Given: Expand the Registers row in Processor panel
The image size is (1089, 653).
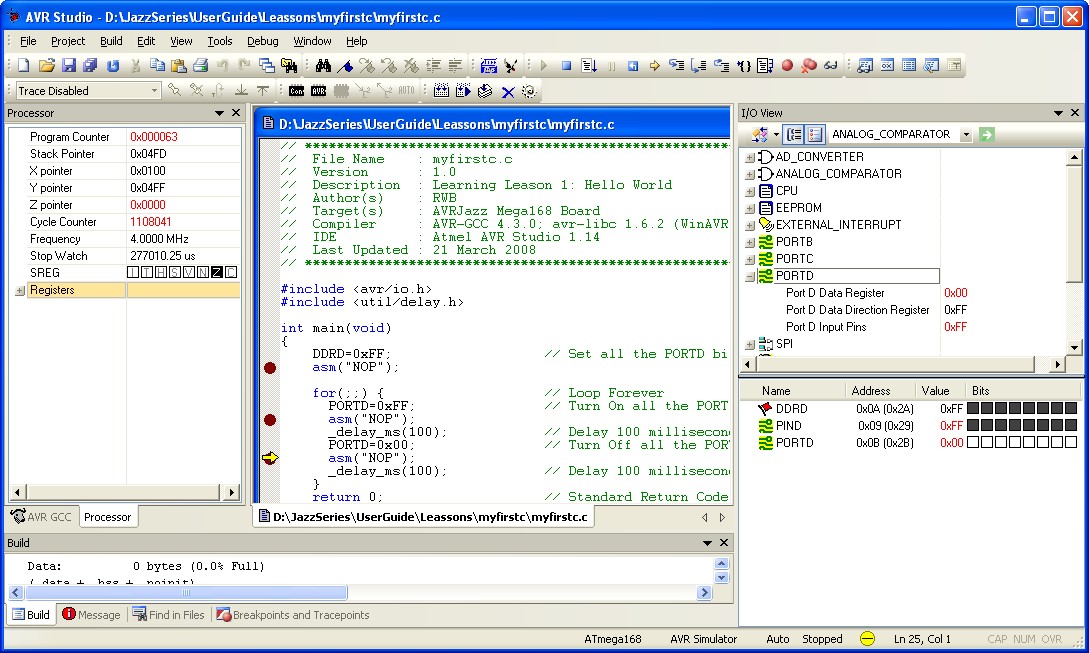Looking at the screenshot, I should 20,290.
